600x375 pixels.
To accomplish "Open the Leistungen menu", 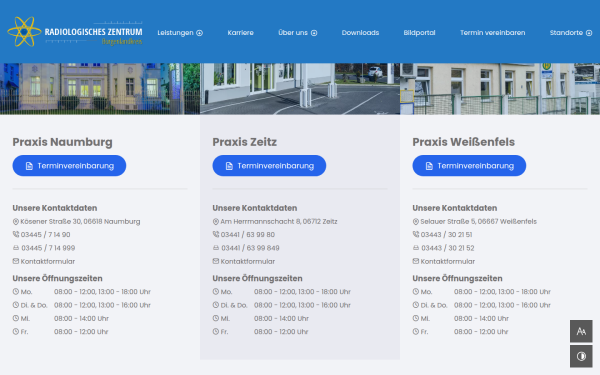I will coord(180,33).
